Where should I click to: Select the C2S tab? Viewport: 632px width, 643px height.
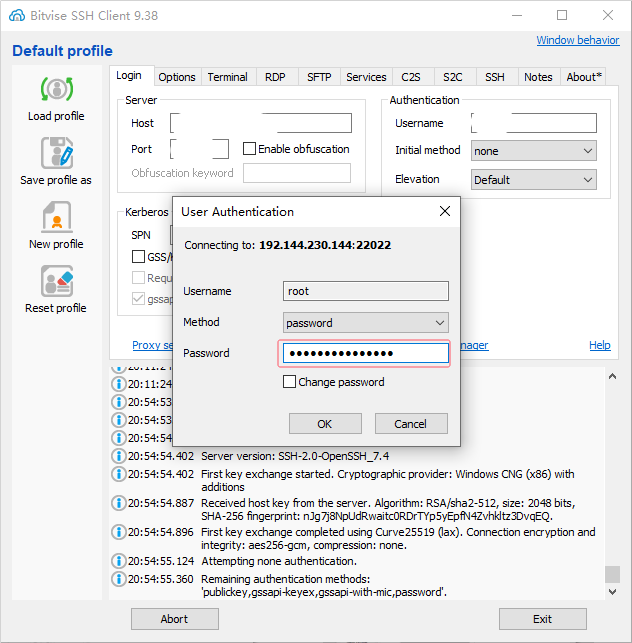coord(411,77)
